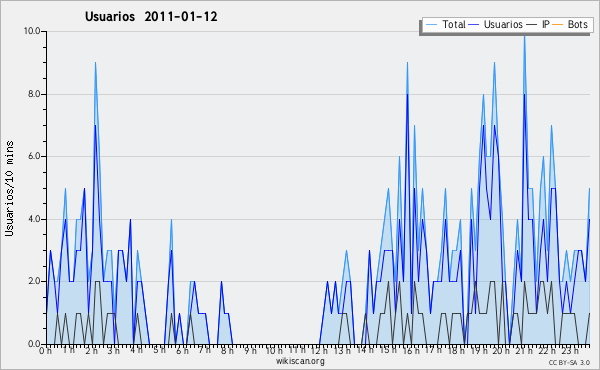Screen dimensions: 600x370
Task: Click the "2 h" x-axis label
Action: 91,351
